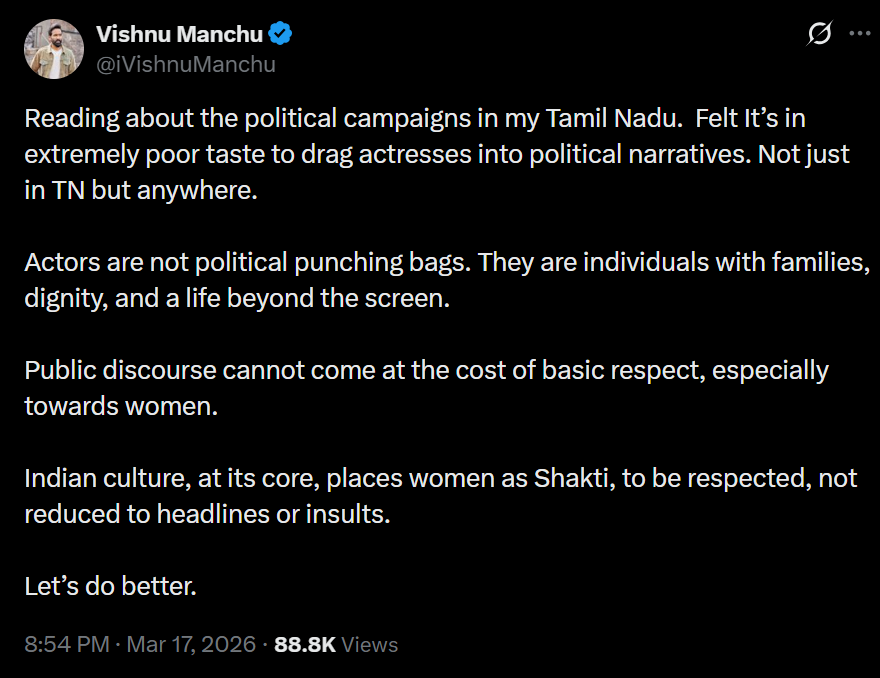The width and height of the screenshot is (880, 678).
Task: Click the word Views beside the count
Action: [370, 645]
